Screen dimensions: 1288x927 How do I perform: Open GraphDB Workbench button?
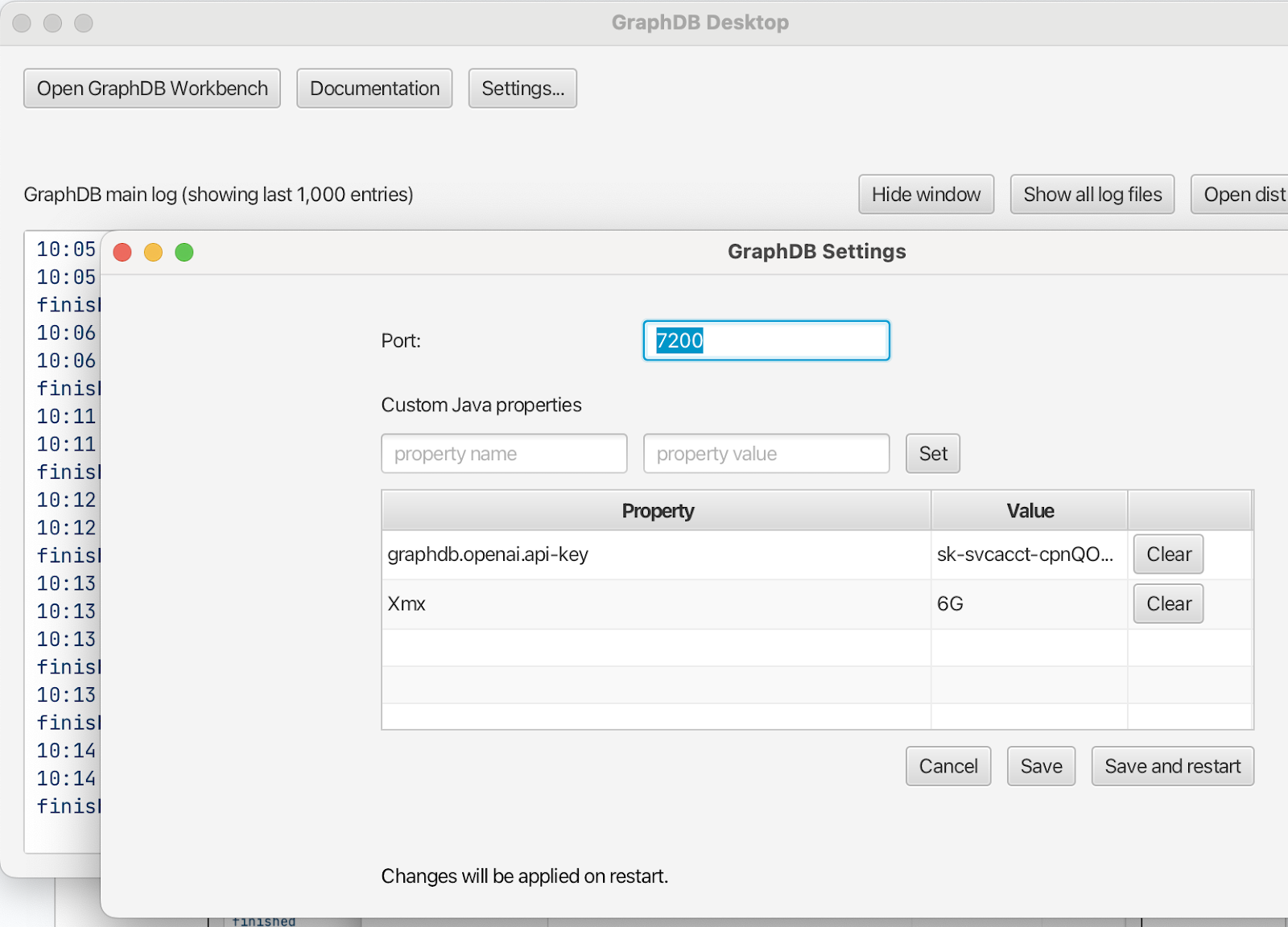pyautogui.click(x=152, y=89)
